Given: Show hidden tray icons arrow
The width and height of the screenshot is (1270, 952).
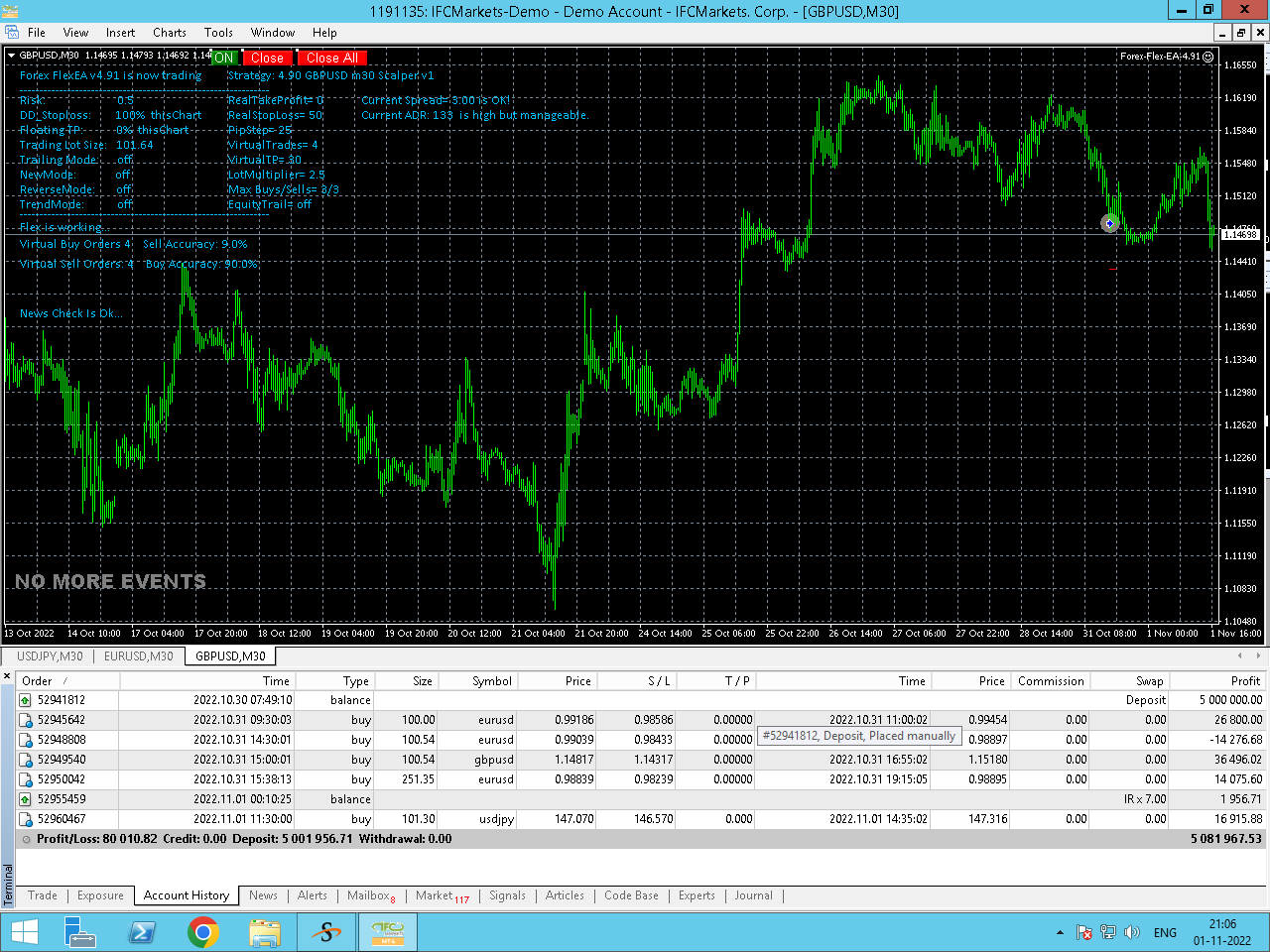Looking at the screenshot, I should point(1060,933).
